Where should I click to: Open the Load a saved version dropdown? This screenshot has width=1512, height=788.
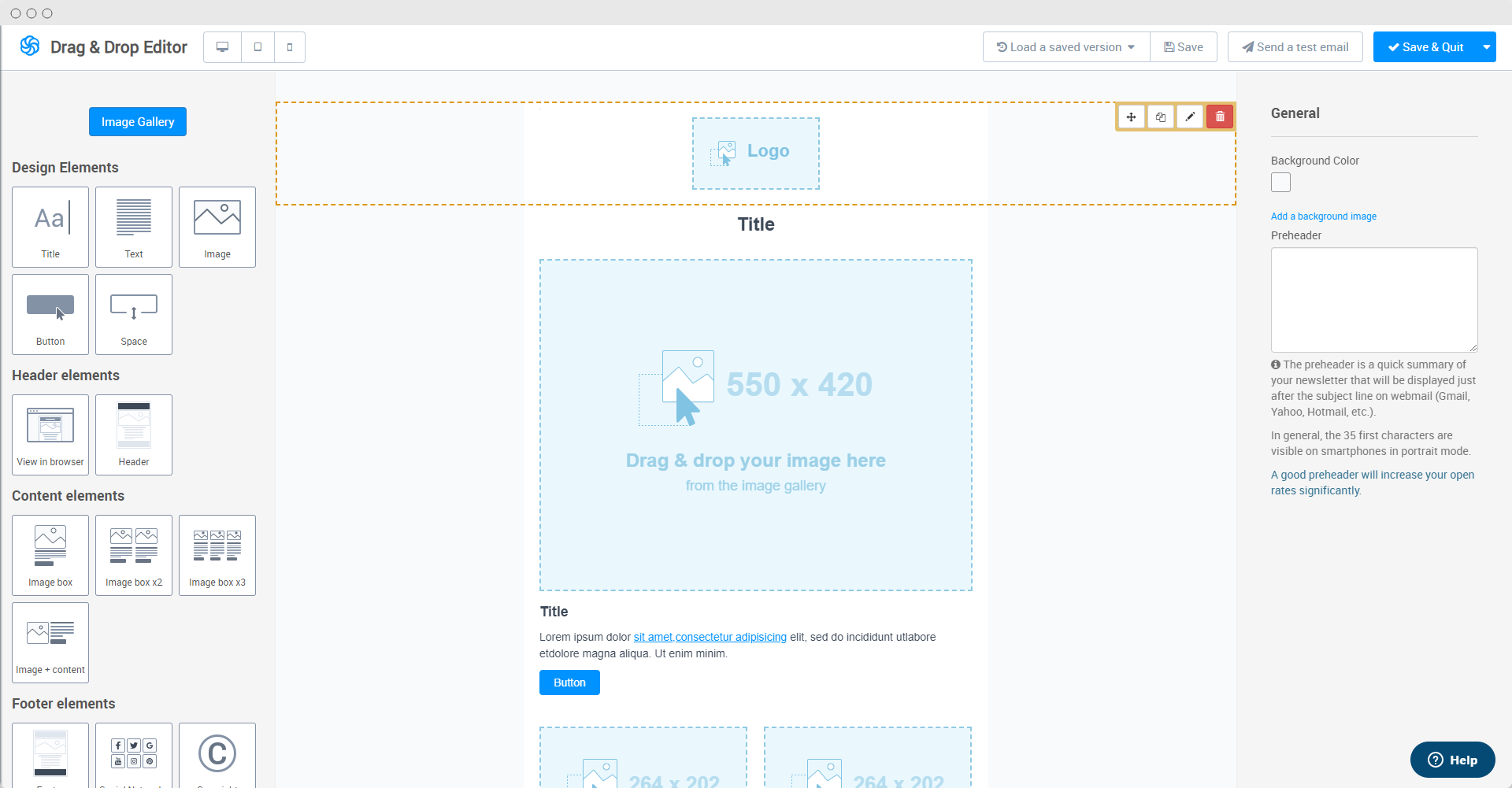[x=1066, y=47]
